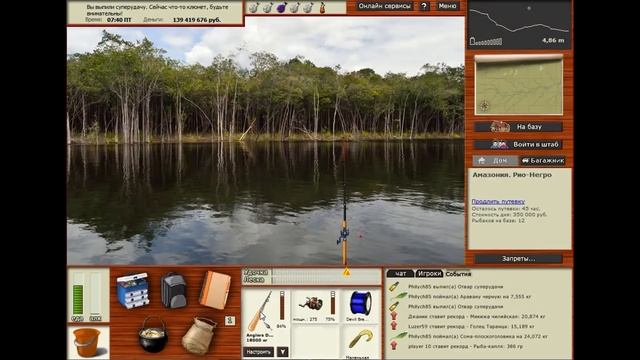Click the lock icon in depth panel
The height and width of the screenshot is (360, 640).
[x=473, y=41]
